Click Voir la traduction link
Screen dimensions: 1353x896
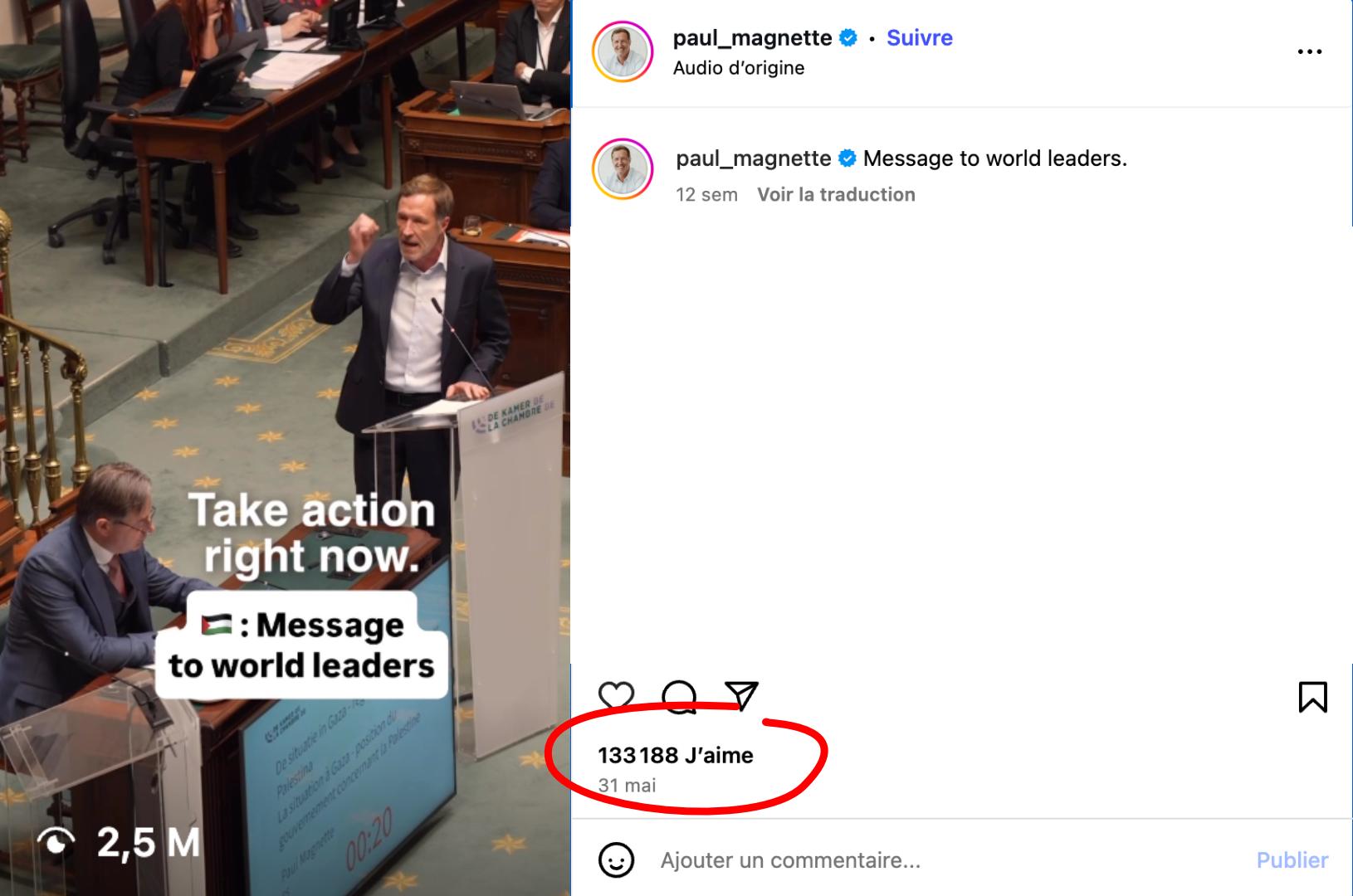click(x=836, y=195)
